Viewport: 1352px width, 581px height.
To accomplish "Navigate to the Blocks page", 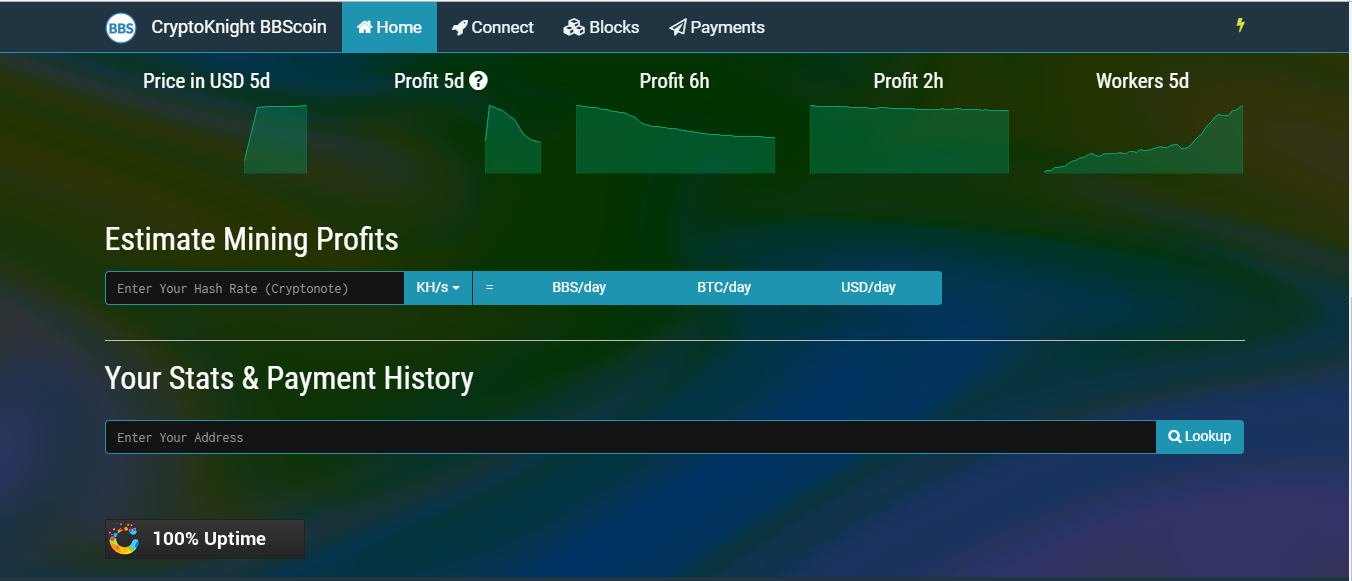I will coord(601,27).
